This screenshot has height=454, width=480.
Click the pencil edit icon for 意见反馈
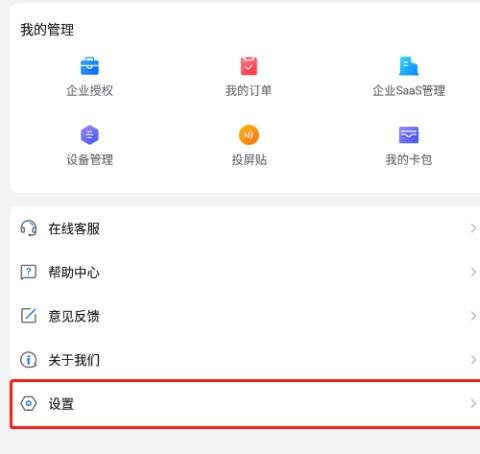click(x=29, y=316)
